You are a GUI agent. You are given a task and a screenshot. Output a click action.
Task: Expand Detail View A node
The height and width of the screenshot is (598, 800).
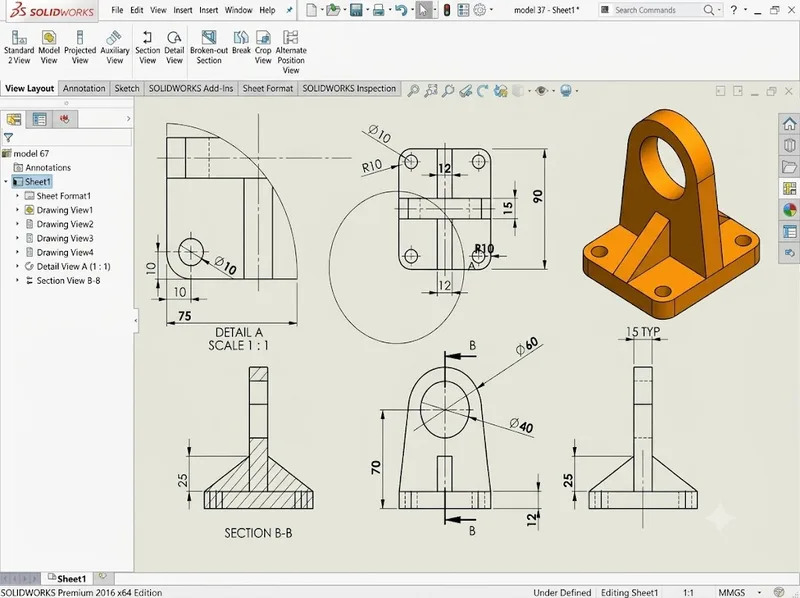[17, 266]
